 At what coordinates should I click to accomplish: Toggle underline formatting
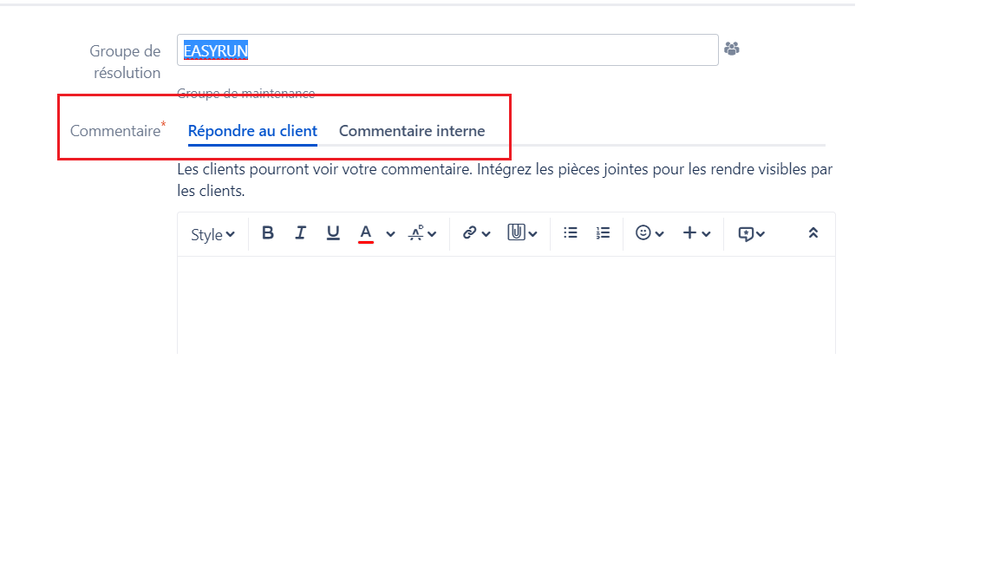[333, 233]
